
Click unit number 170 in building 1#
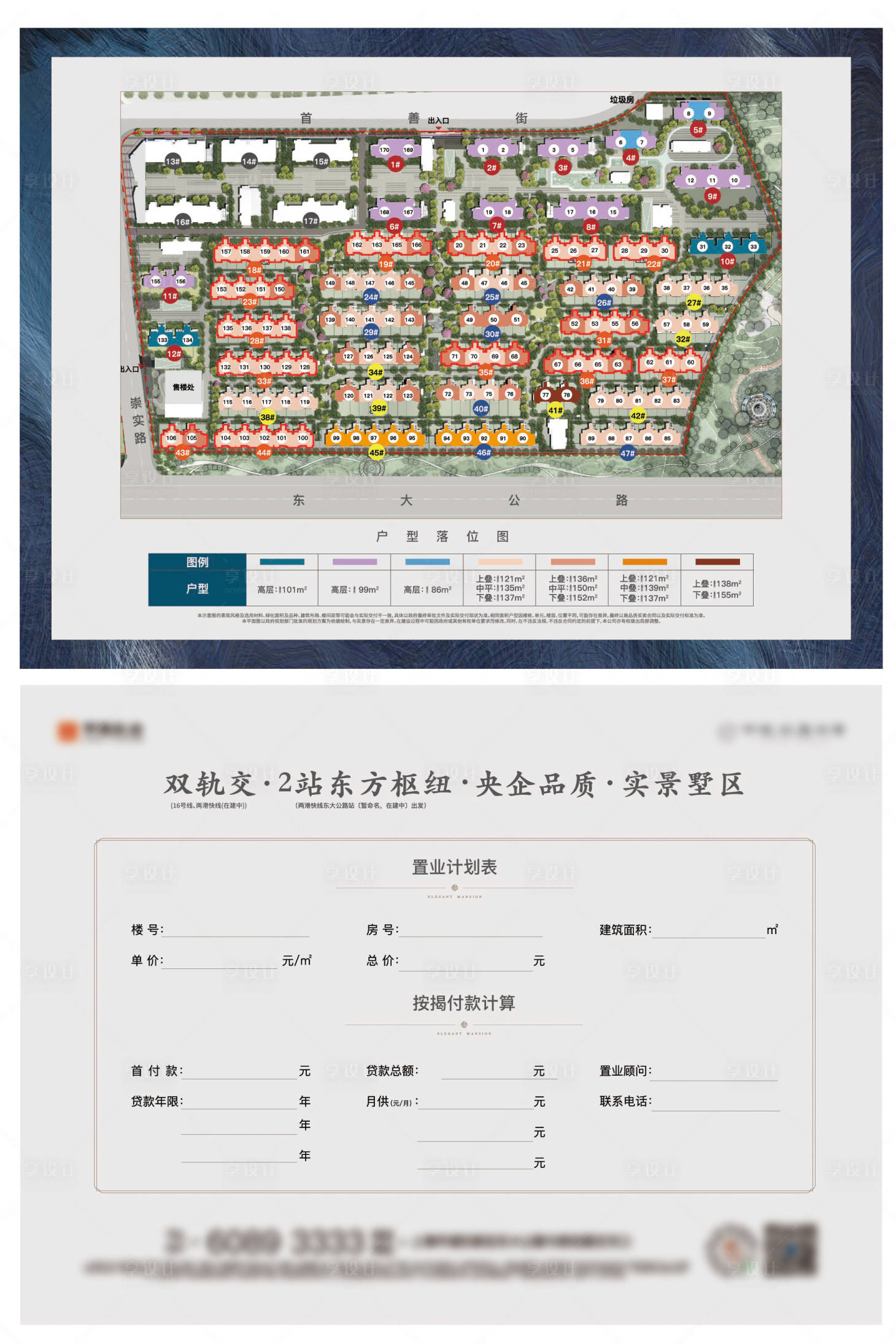(x=385, y=150)
